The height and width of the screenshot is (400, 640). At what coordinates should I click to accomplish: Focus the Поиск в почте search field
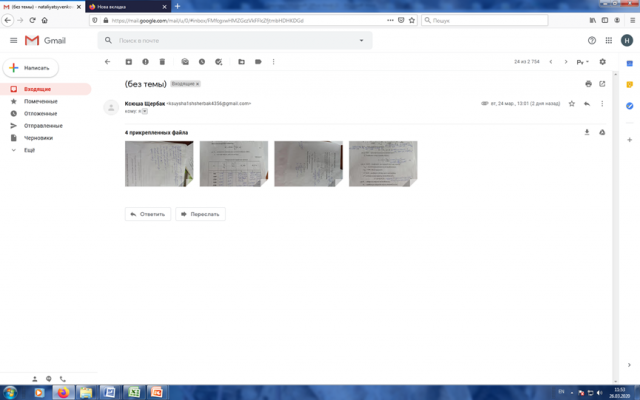235,40
